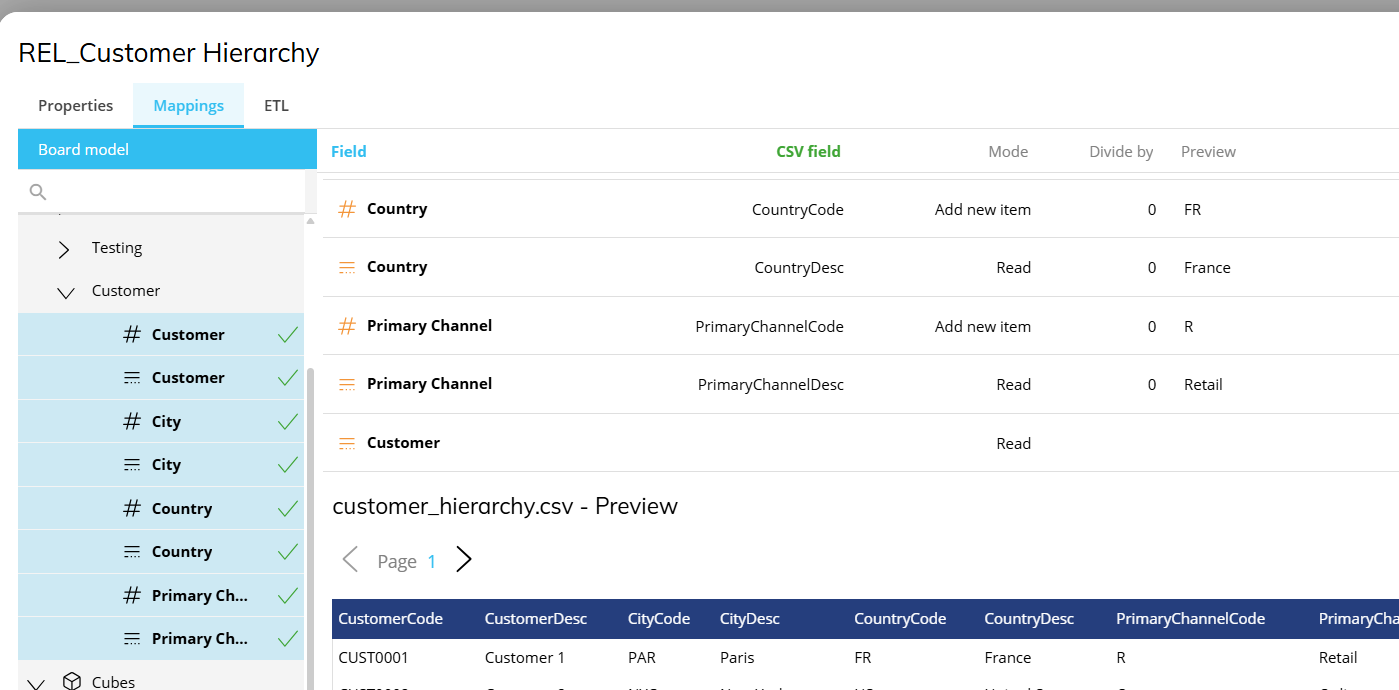Select Customer description item in tree

[x=161, y=378]
